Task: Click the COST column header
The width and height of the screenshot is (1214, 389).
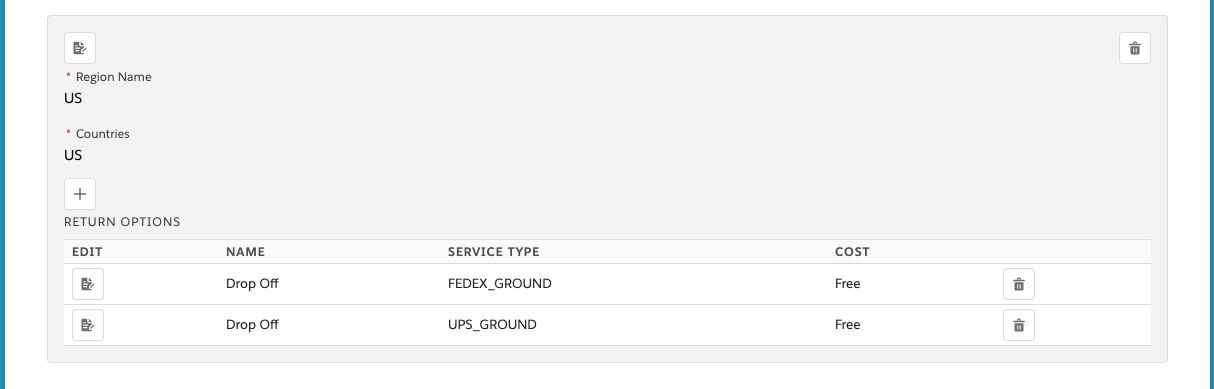Action: point(852,252)
